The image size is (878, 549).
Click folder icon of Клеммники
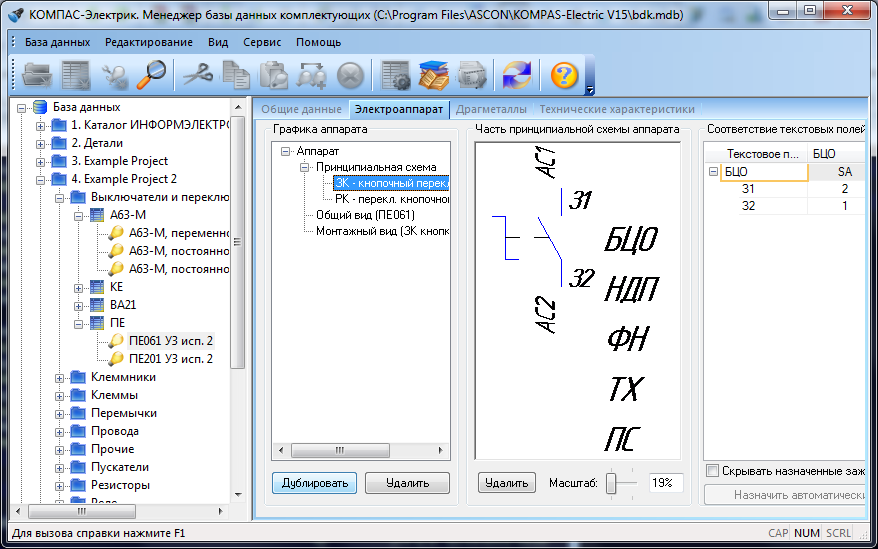click(78, 377)
